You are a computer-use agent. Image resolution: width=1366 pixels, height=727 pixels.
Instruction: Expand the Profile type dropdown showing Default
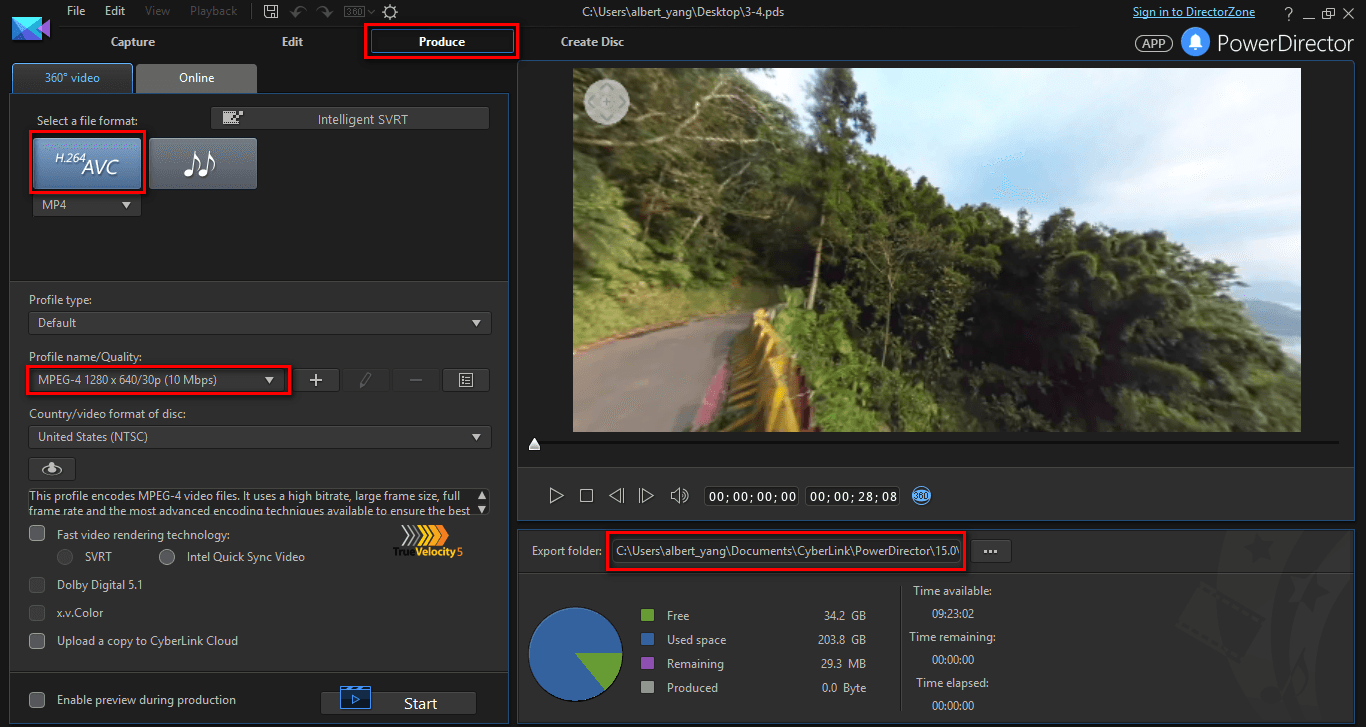tap(260, 323)
